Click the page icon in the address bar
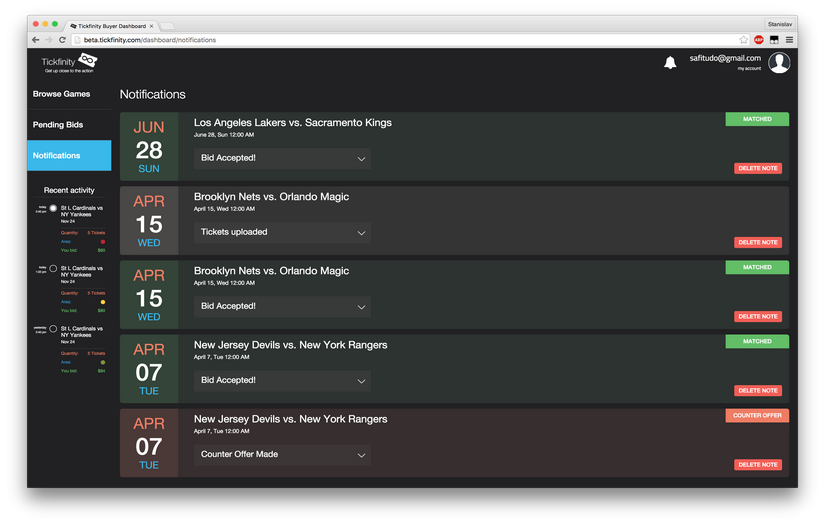 click(x=77, y=40)
